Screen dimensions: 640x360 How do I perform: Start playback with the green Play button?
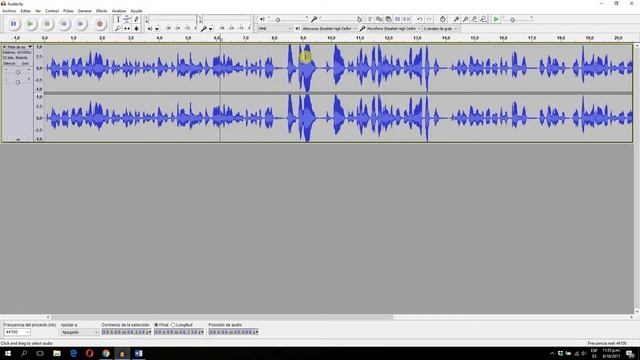click(x=30, y=24)
